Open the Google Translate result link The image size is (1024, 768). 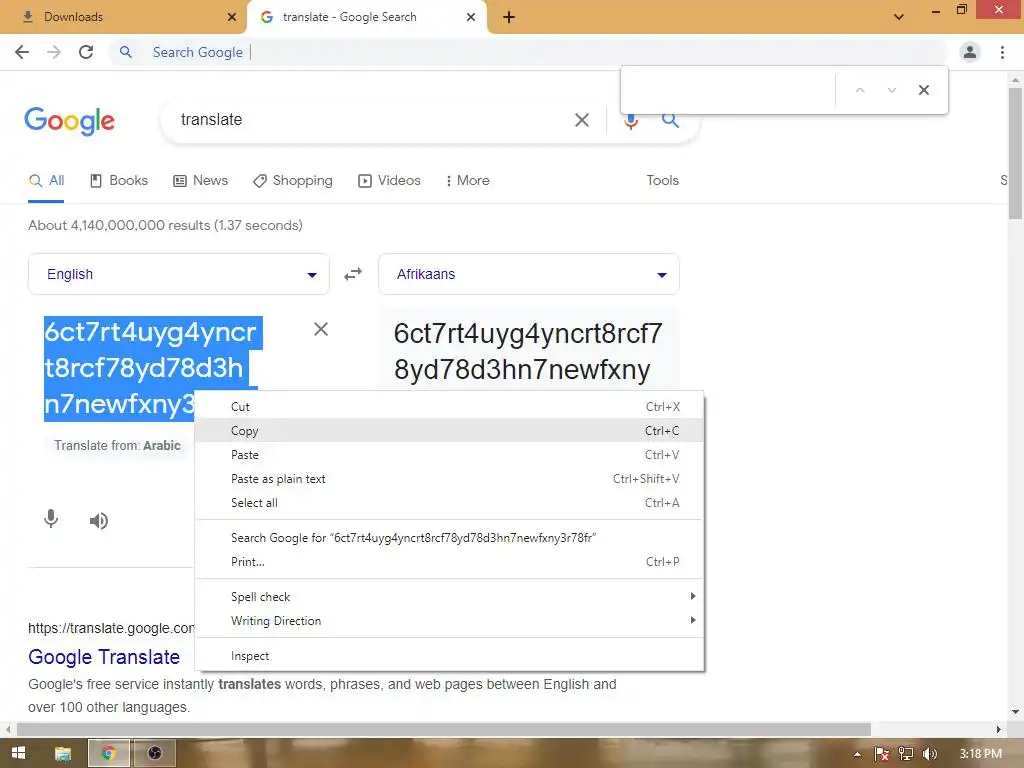click(104, 657)
